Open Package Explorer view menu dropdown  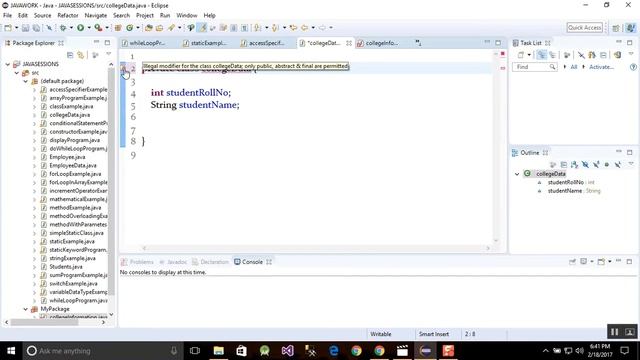tap(109, 54)
